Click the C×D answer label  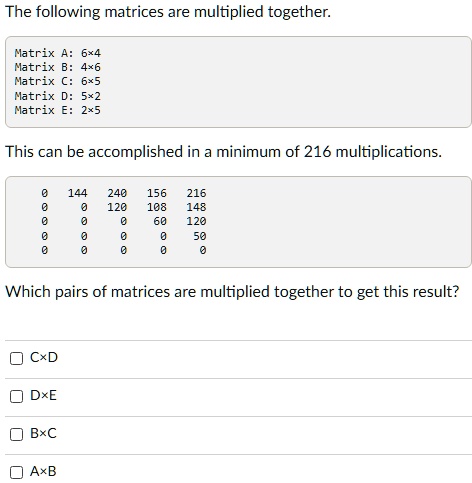coord(44,357)
